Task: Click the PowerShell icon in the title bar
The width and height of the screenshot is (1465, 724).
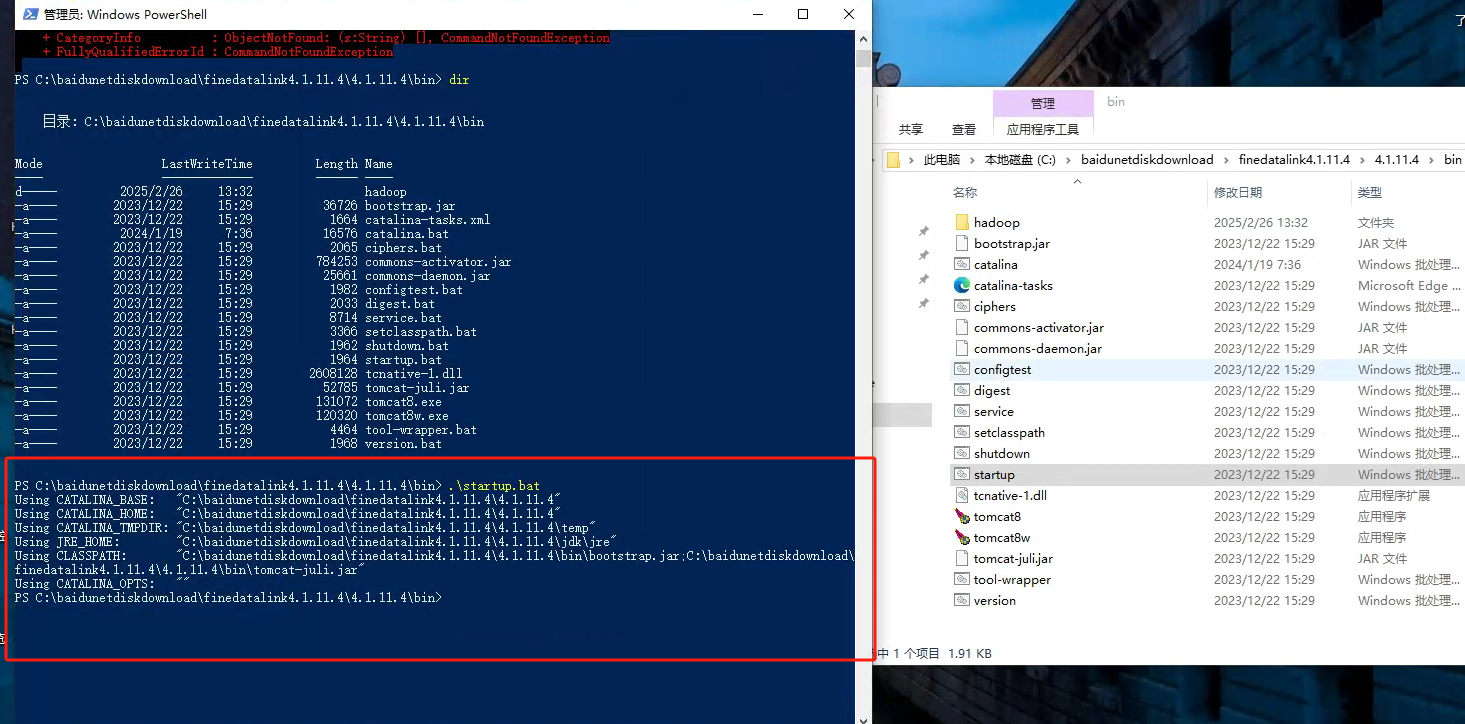Action: tap(31, 14)
